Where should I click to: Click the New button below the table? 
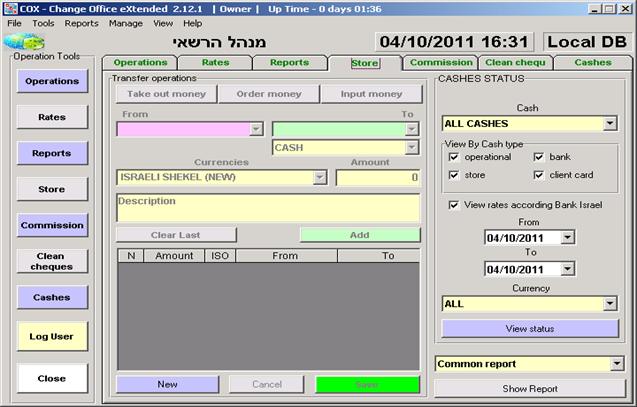(x=167, y=384)
